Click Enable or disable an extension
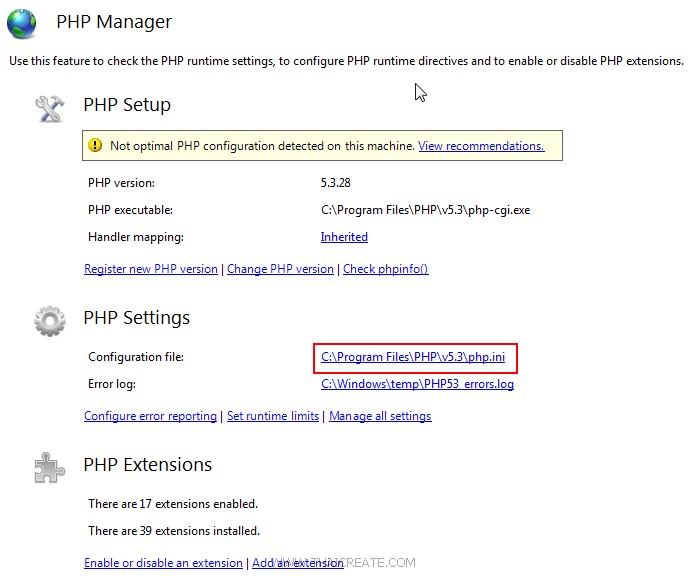This screenshot has height=588, width=689. click(x=163, y=563)
